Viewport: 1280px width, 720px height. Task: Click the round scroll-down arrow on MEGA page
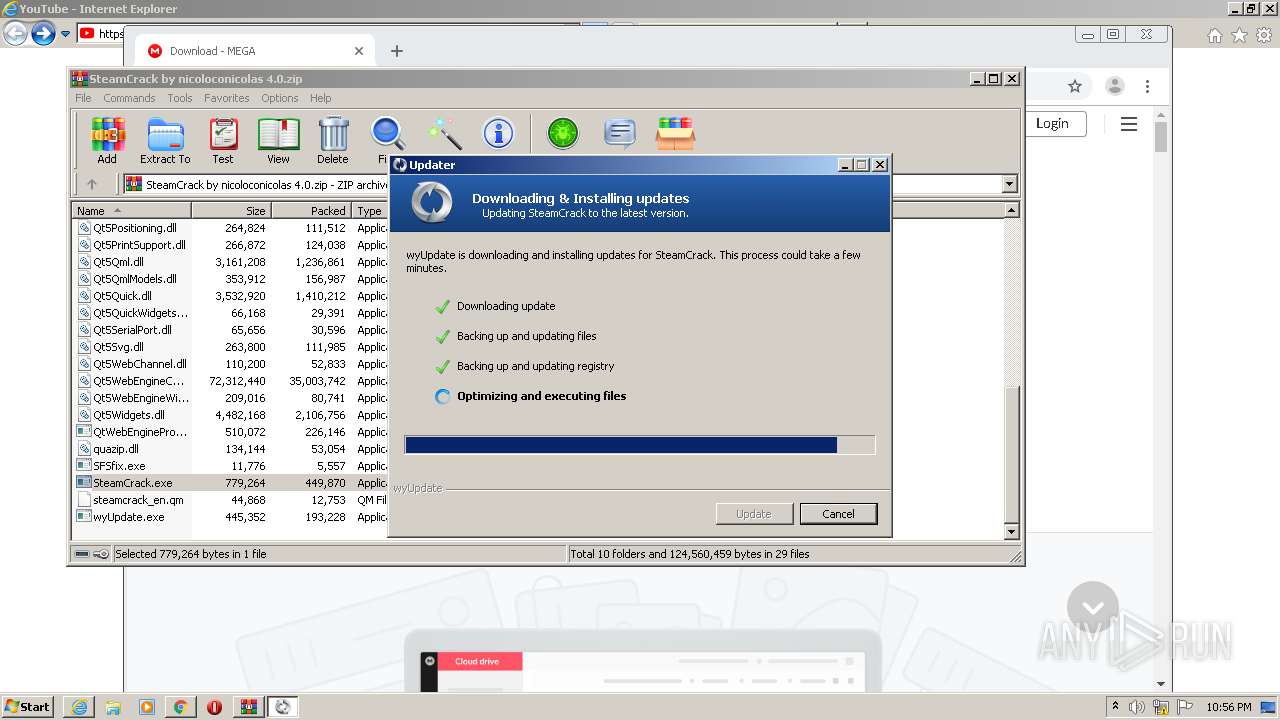coord(1092,607)
